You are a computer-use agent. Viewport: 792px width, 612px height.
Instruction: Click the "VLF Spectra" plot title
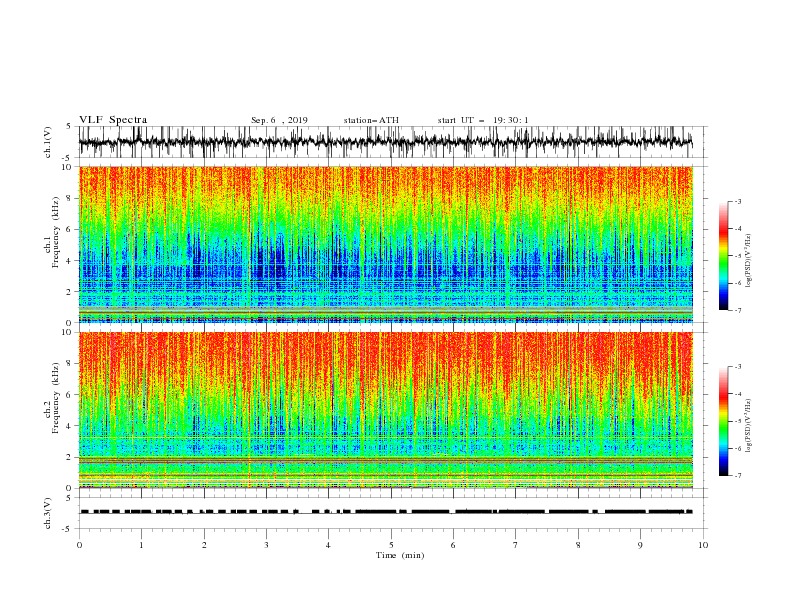[113, 120]
